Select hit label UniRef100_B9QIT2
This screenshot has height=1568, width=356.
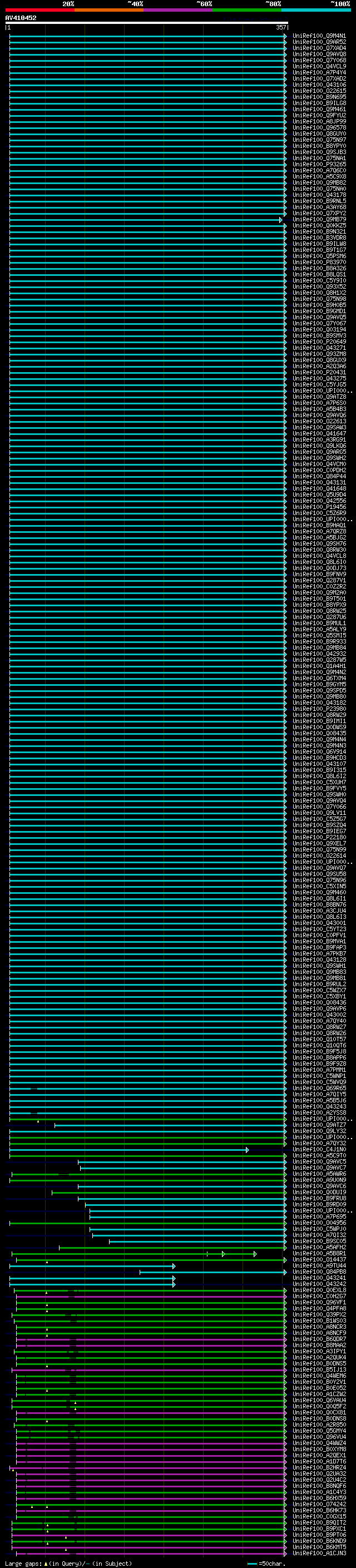coord(319,1522)
